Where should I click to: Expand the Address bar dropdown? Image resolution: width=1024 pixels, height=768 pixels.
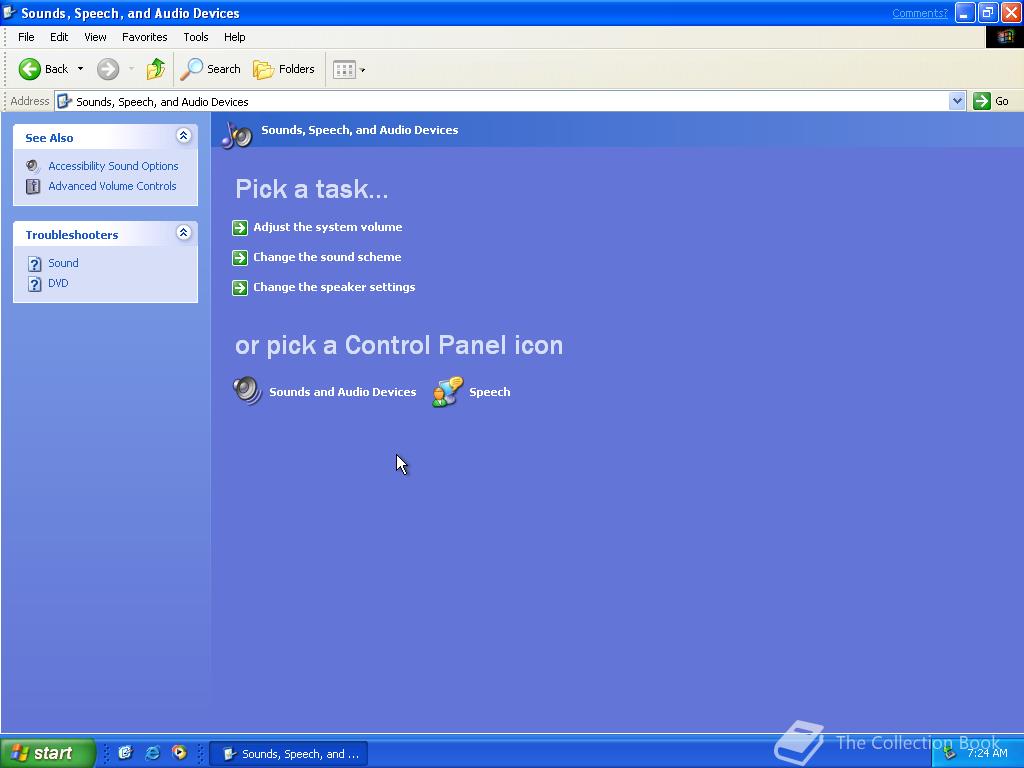pyautogui.click(x=957, y=101)
